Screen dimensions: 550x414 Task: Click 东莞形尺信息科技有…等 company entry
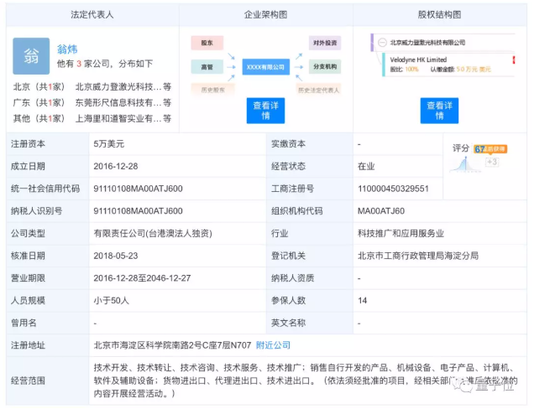click(x=123, y=102)
